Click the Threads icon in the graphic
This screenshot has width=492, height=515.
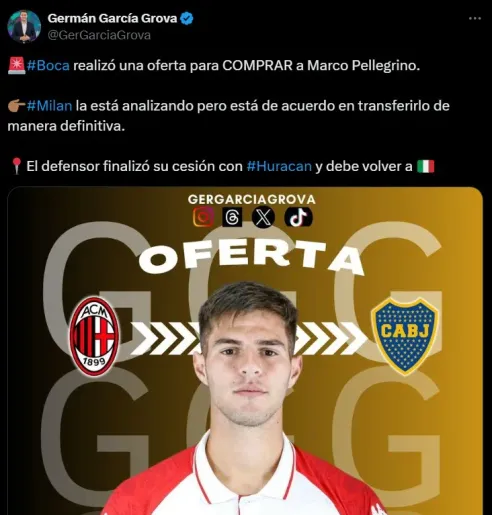click(x=232, y=217)
